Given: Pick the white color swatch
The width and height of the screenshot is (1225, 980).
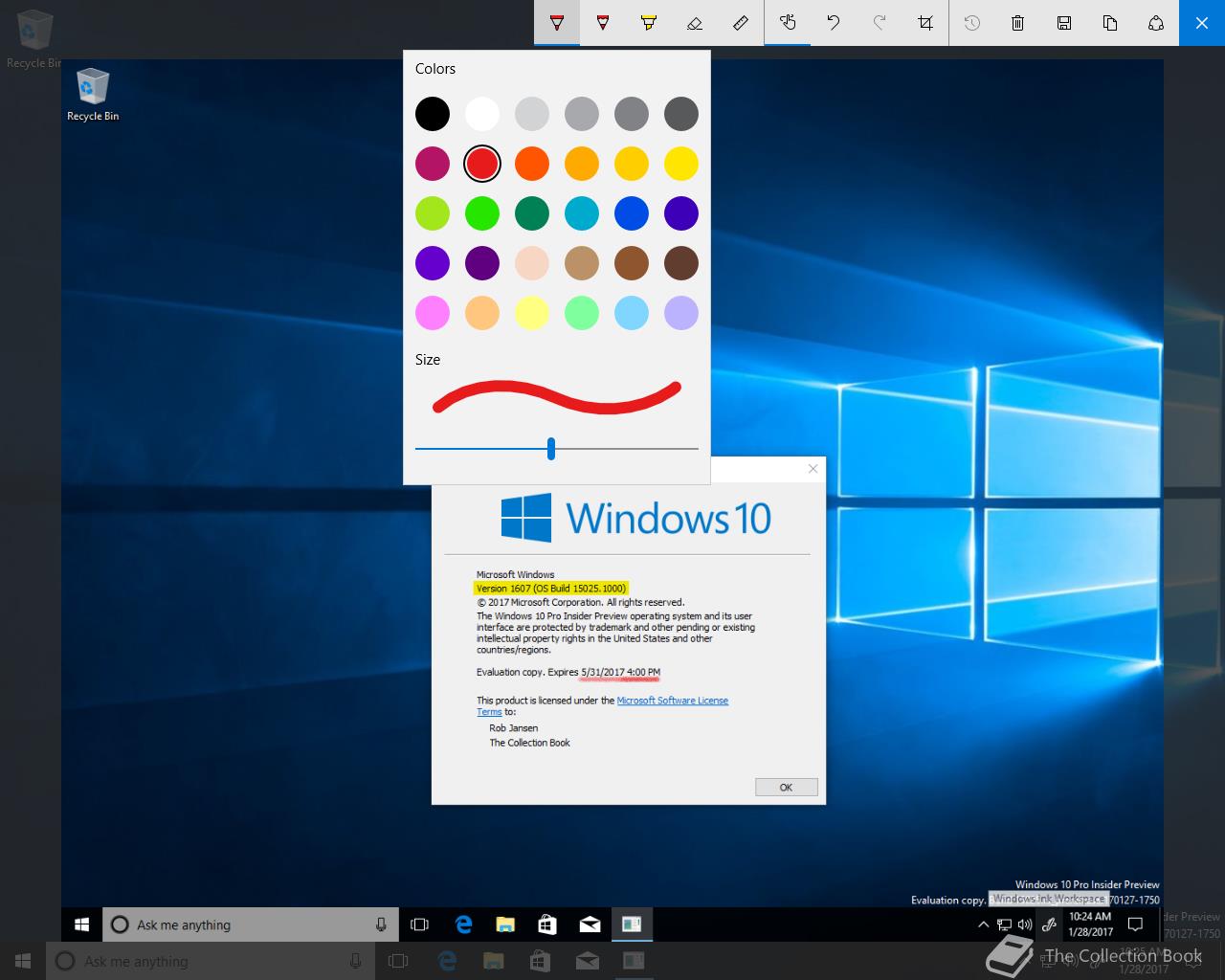Looking at the screenshot, I should click(482, 114).
